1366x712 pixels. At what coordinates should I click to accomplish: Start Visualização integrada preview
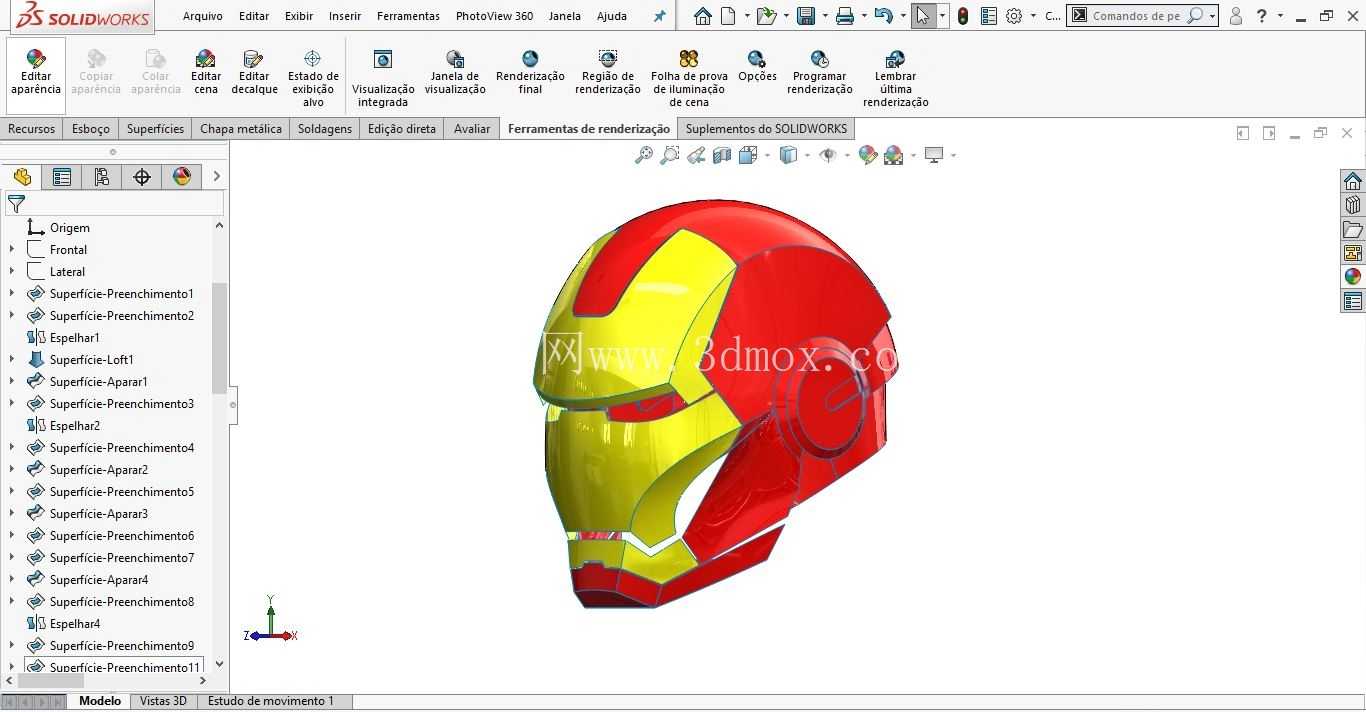click(x=383, y=79)
